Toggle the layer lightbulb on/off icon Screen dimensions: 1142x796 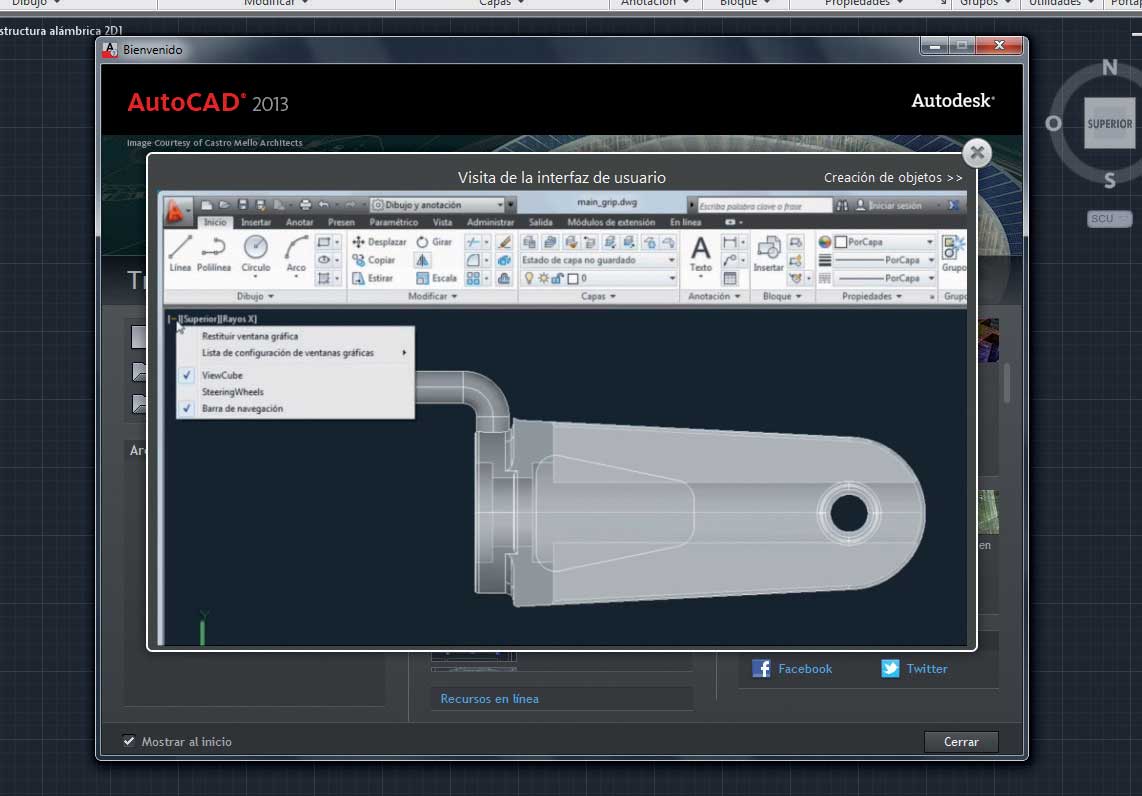coord(529,278)
